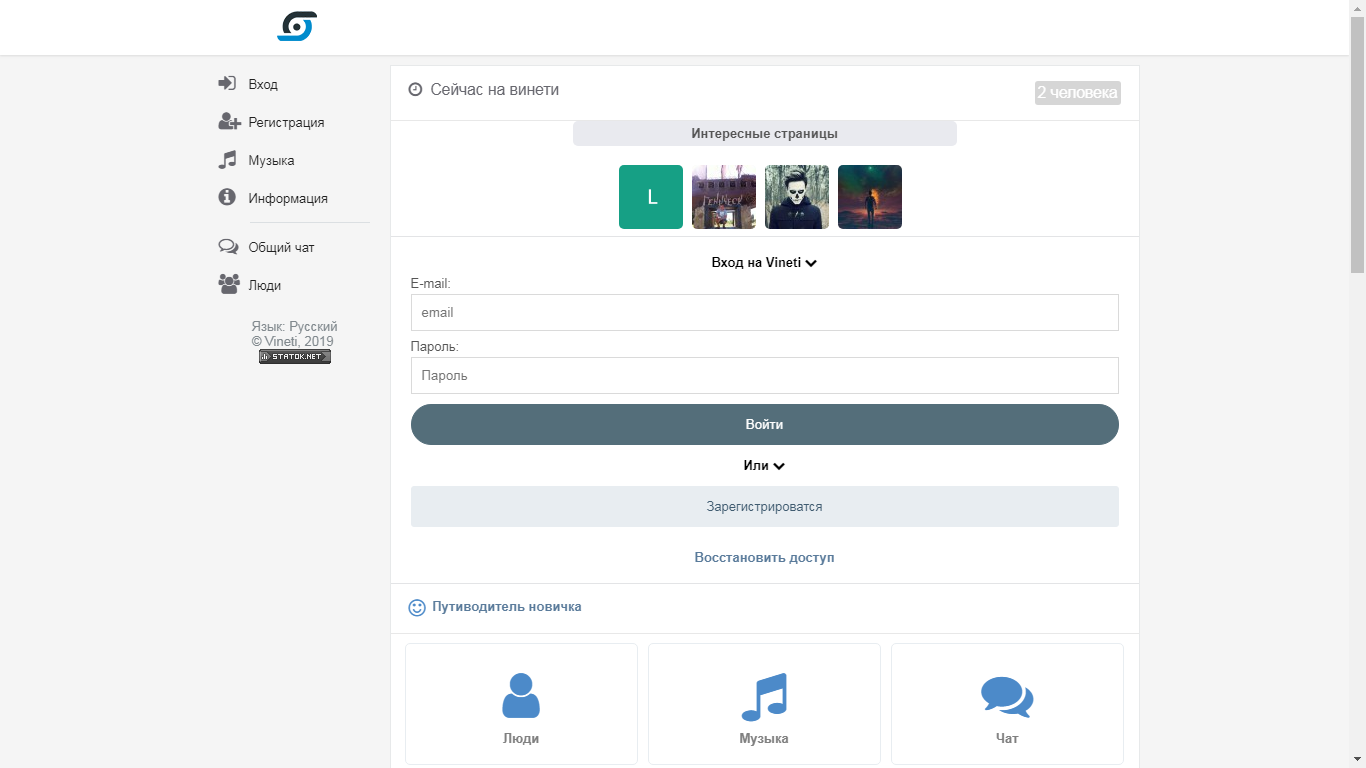The image size is (1366, 768).
Task: Focus the E-mail input field
Action: pos(764,312)
